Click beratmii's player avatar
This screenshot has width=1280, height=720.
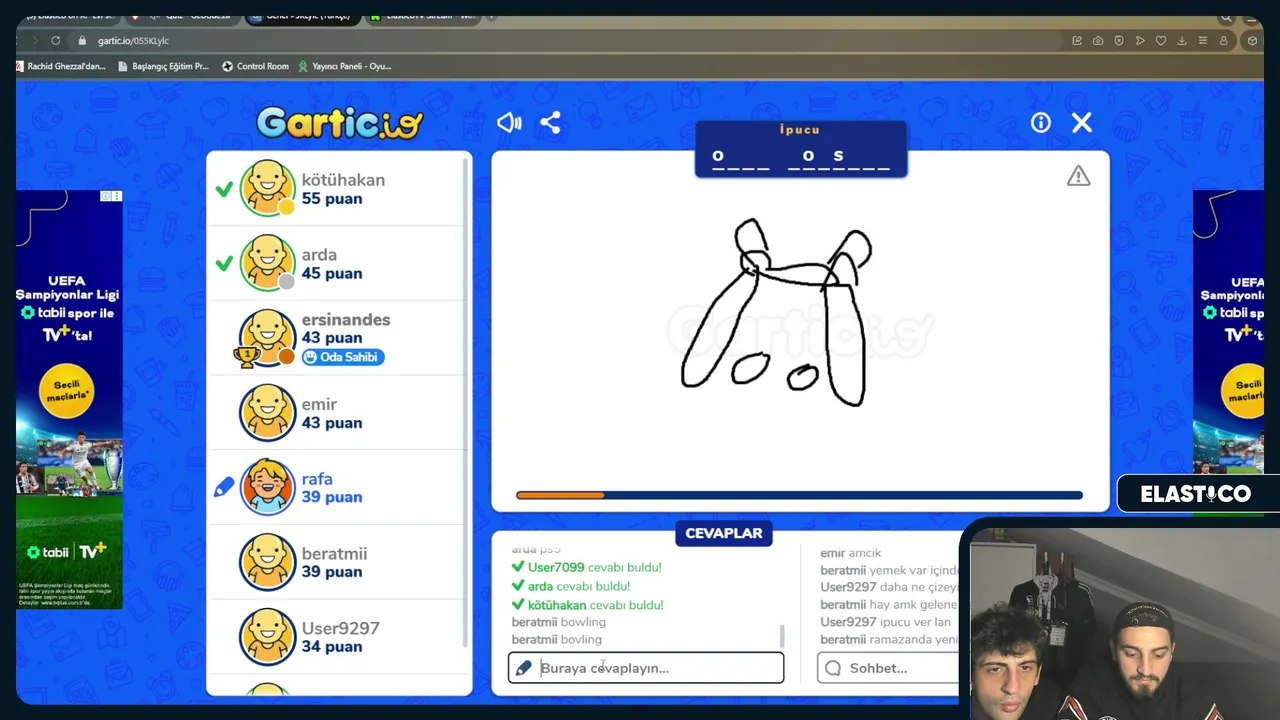point(267,562)
